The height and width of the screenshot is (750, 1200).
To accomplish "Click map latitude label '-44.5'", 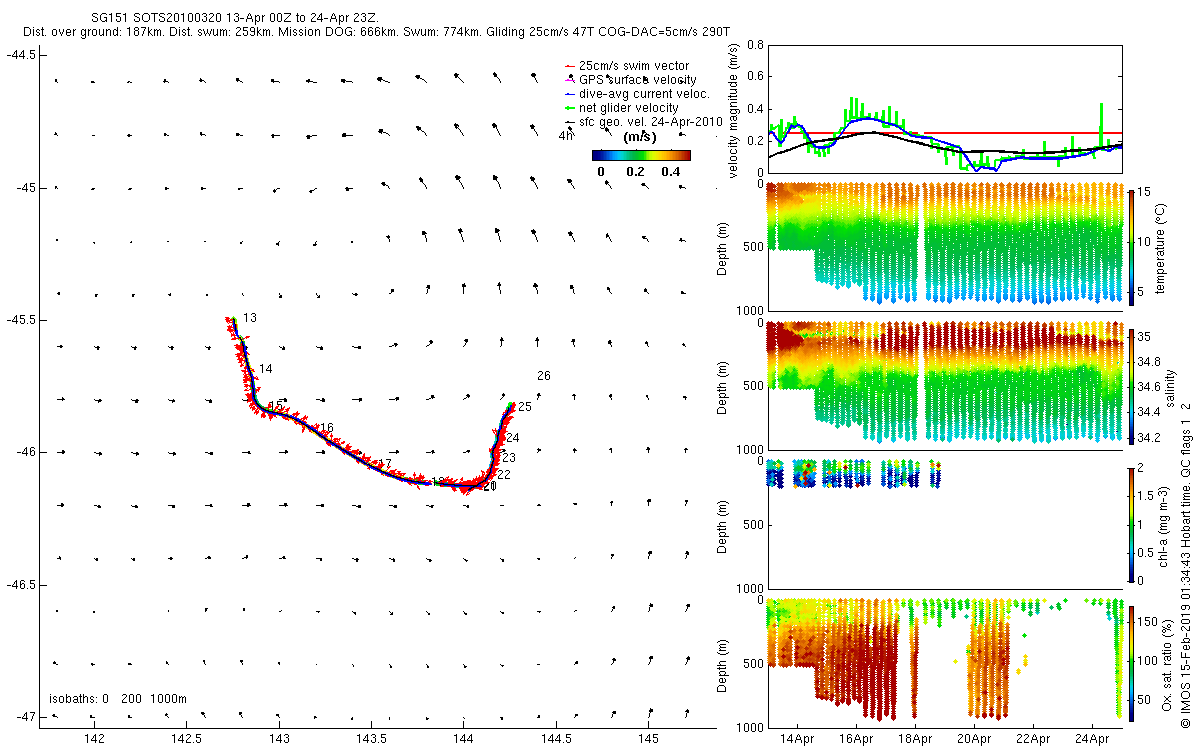I will 21,55.
